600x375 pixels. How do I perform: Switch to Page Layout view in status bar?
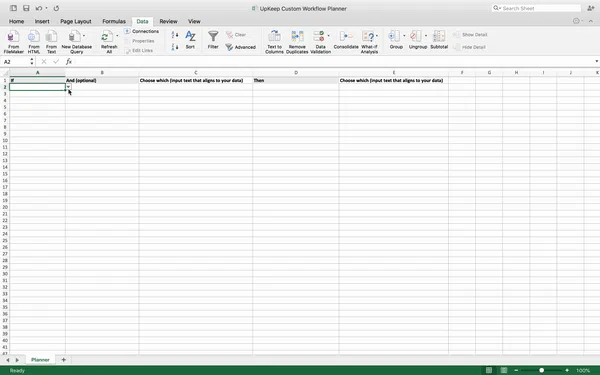coord(504,370)
